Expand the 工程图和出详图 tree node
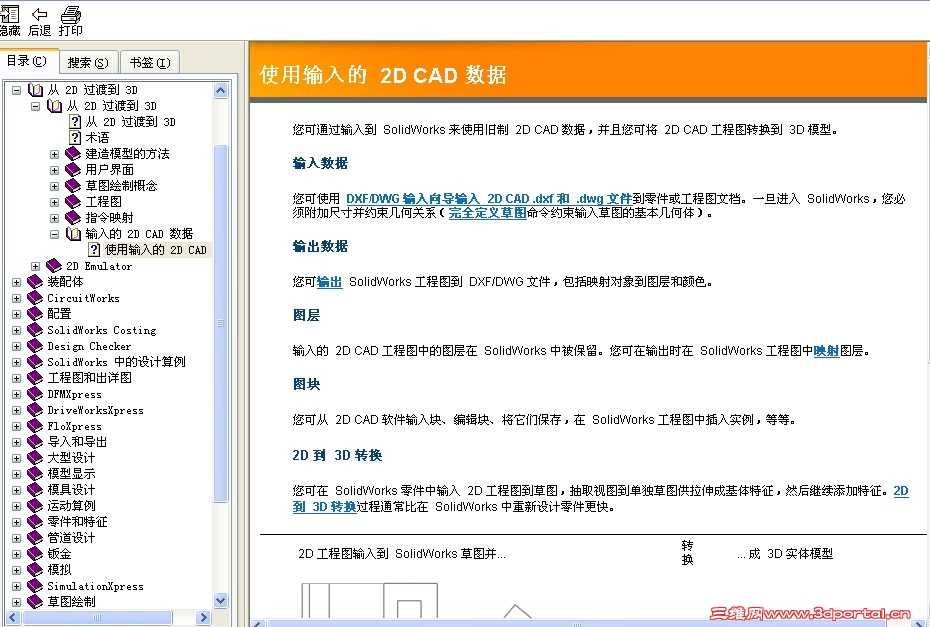 pyautogui.click(x=17, y=378)
